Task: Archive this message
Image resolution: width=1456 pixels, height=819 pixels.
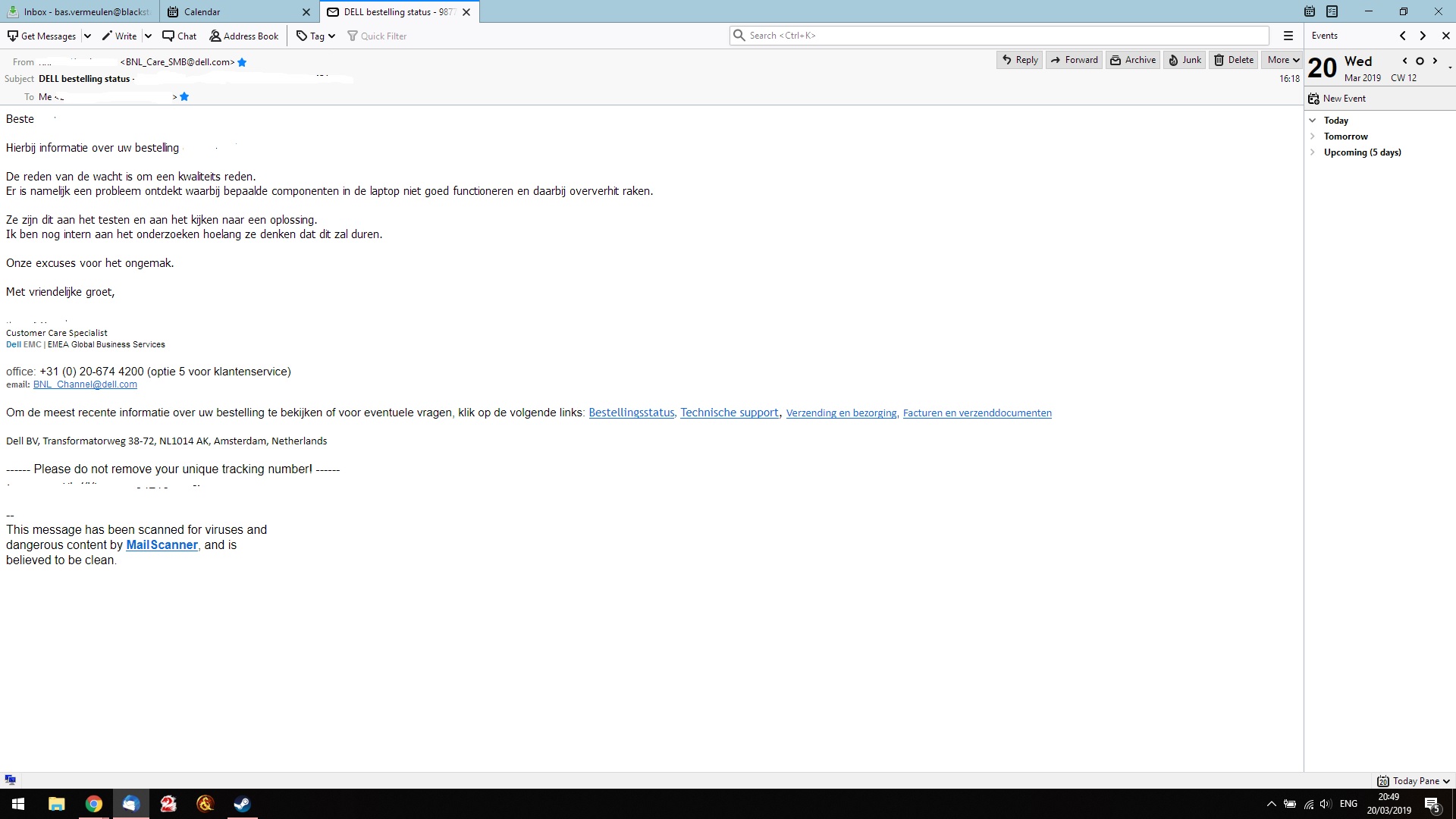Action: [x=1133, y=60]
